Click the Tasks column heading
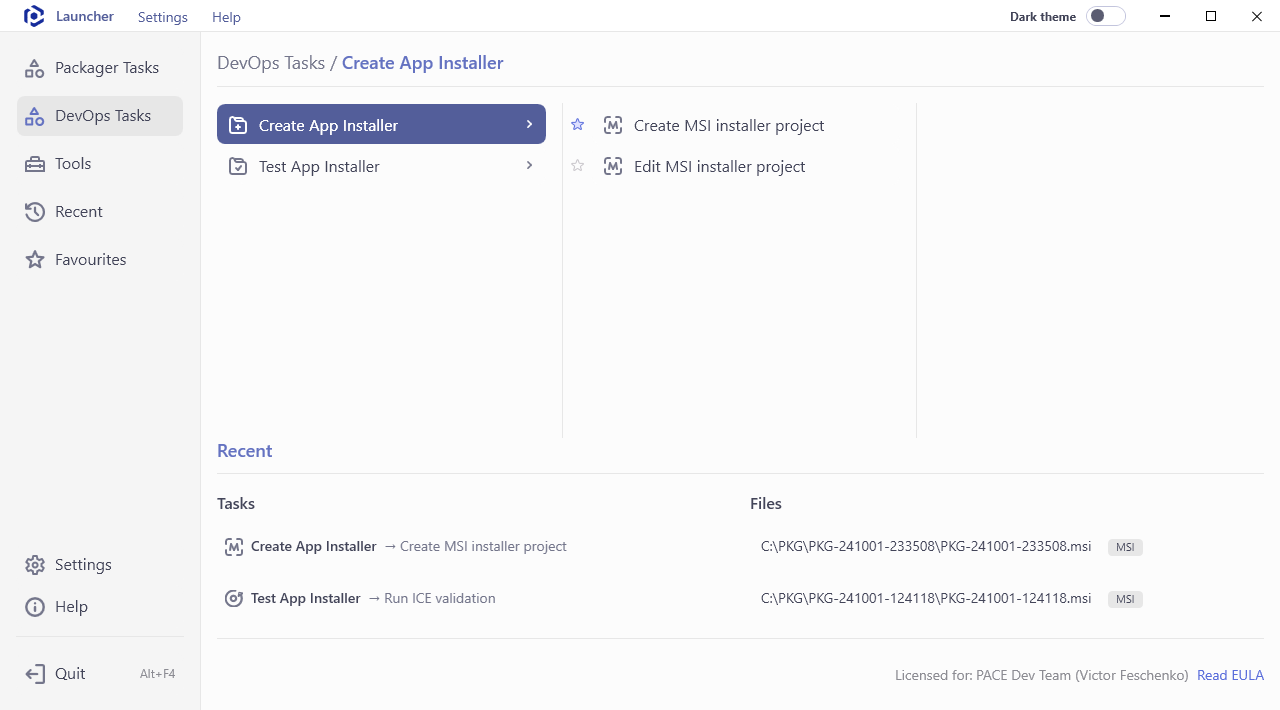Image resolution: width=1280 pixels, height=710 pixels. point(236,504)
